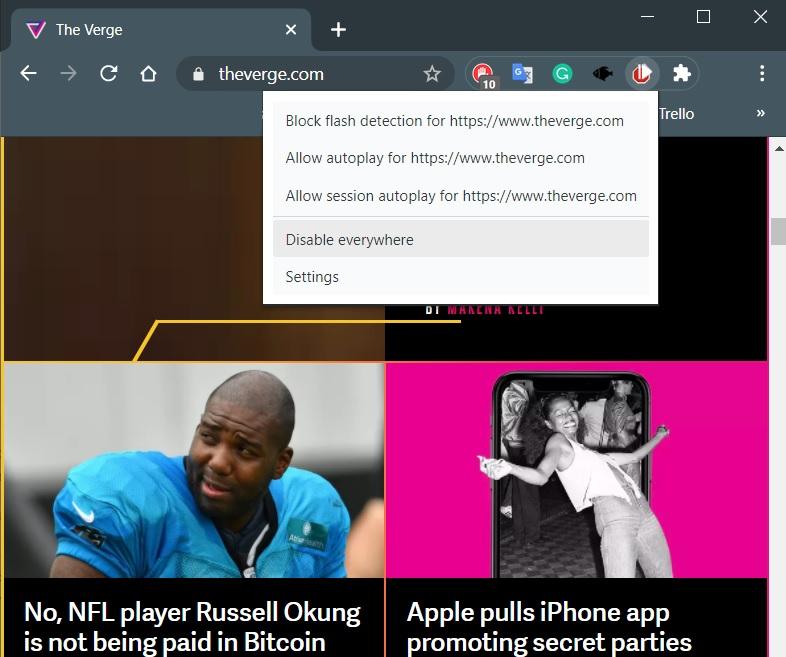
Task: Reload the current page
Action: pyautogui.click(x=108, y=74)
